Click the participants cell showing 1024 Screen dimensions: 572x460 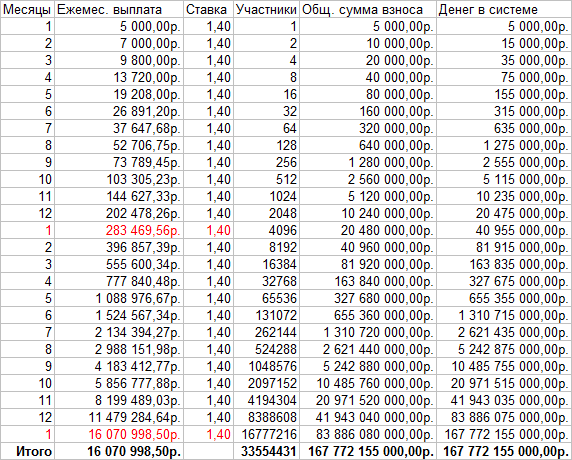tap(266, 197)
